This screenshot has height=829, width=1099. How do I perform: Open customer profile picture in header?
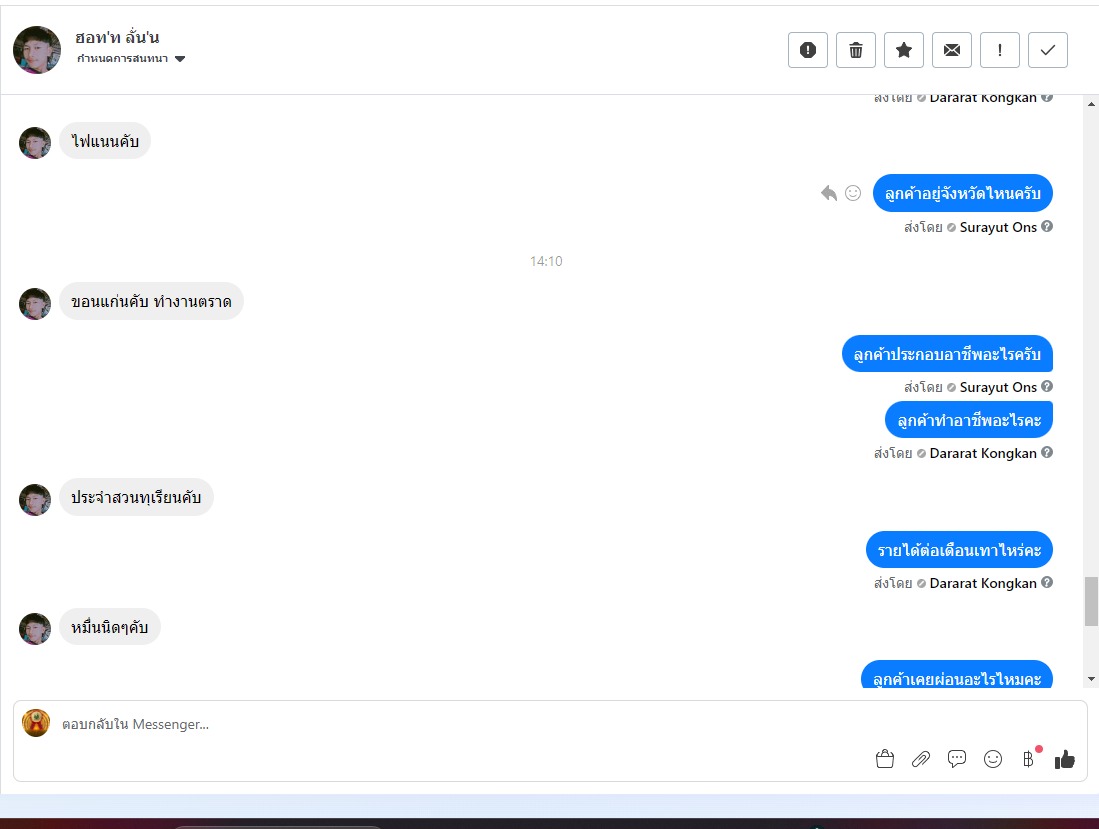pyautogui.click(x=37, y=50)
